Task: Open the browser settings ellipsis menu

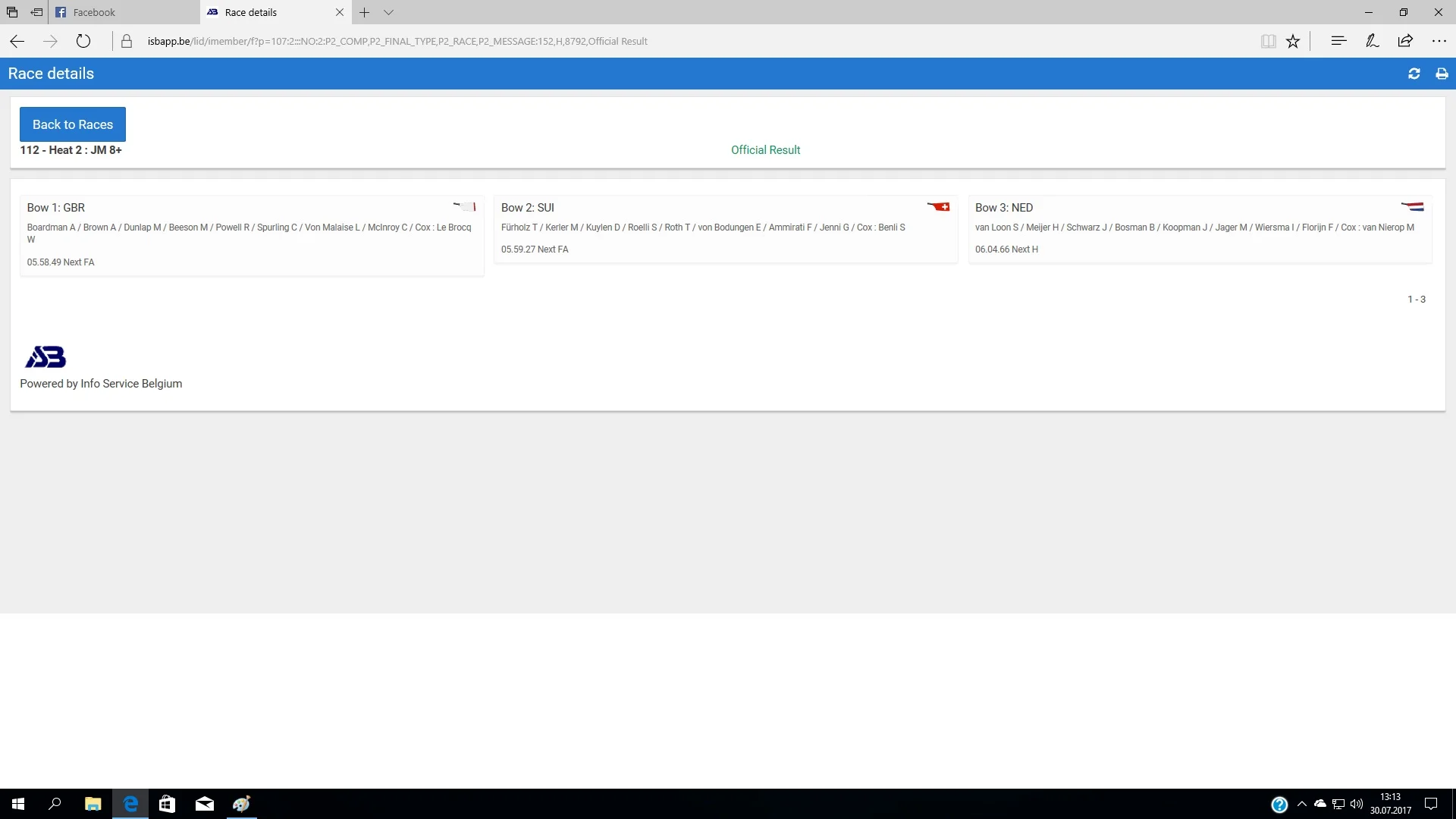Action: pos(1439,41)
